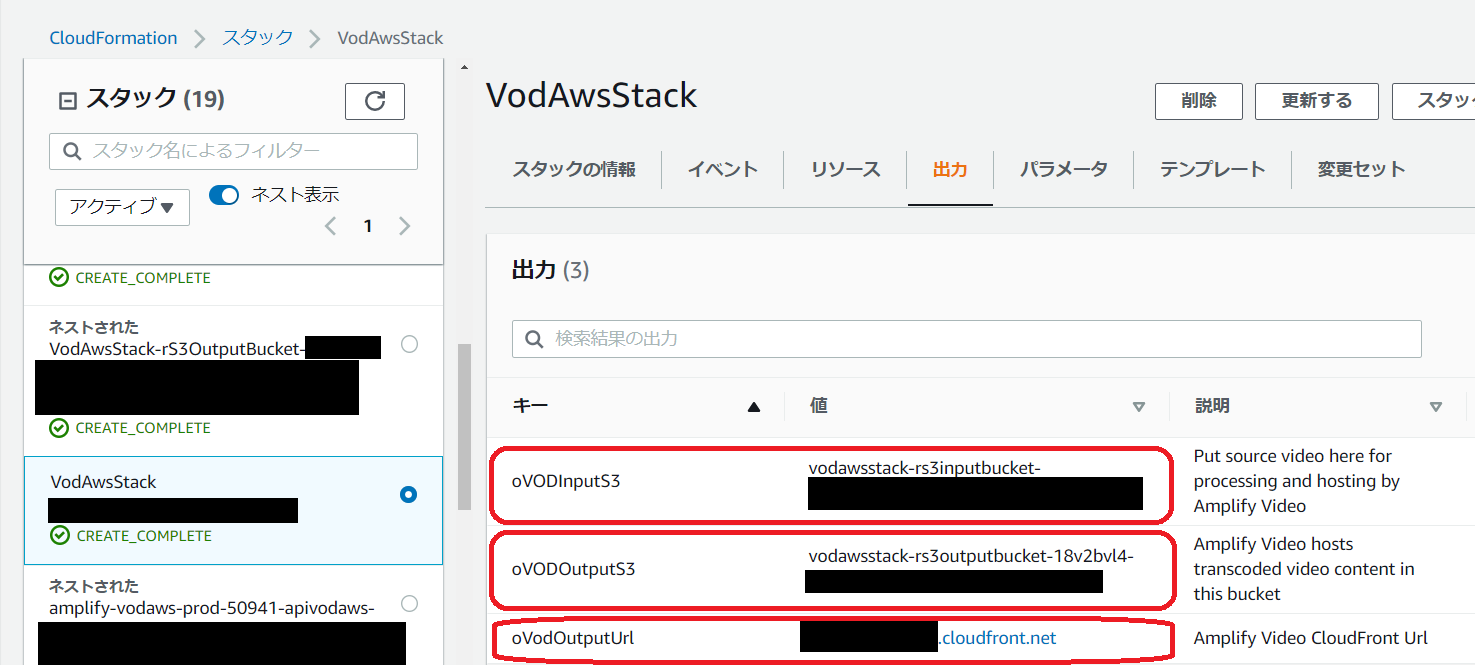This screenshot has height=665, width=1475.
Task: Click check icon on rS3OutputBucket CREATE_COMPLETE
Action: pyautogui.click(x=59, y=427)
